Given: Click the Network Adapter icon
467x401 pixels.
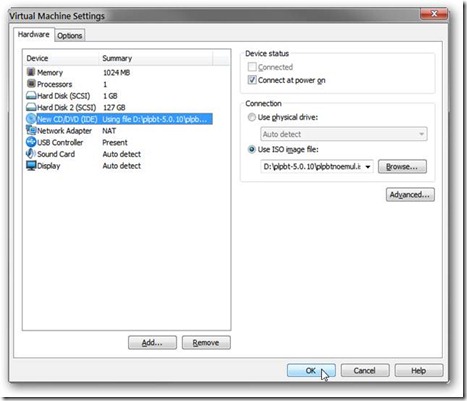Looking at the screenshot, I should pos(31,130).
